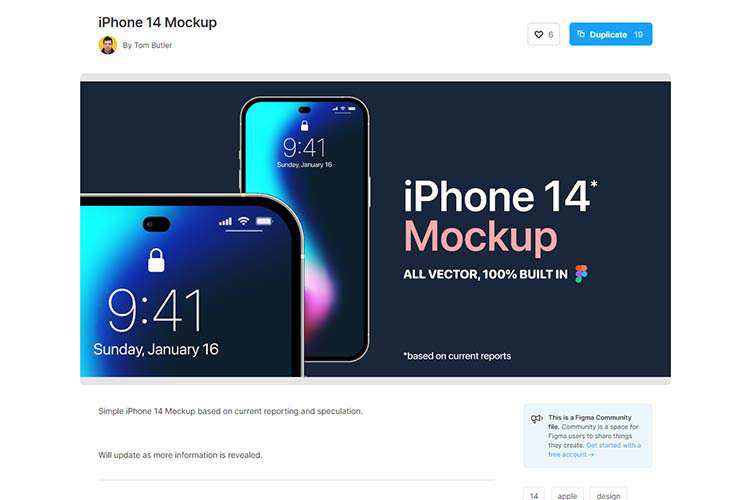Click the battery icon on the large phone
Screen dimensions: 750x500
point(264,221)
